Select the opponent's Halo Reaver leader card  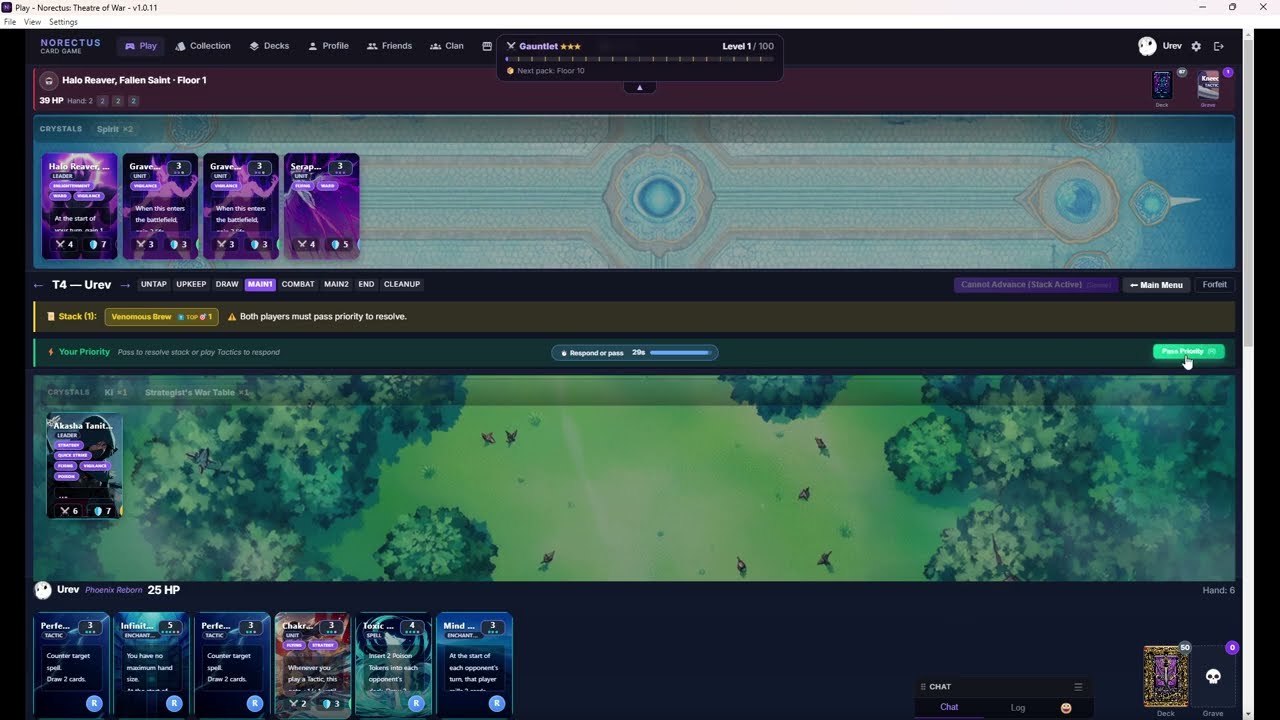pyautogui.click(x=79, y=206)
